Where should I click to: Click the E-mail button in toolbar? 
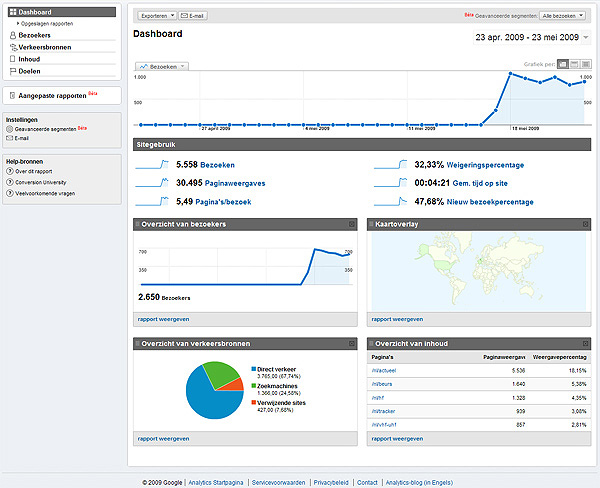point(193,16)
